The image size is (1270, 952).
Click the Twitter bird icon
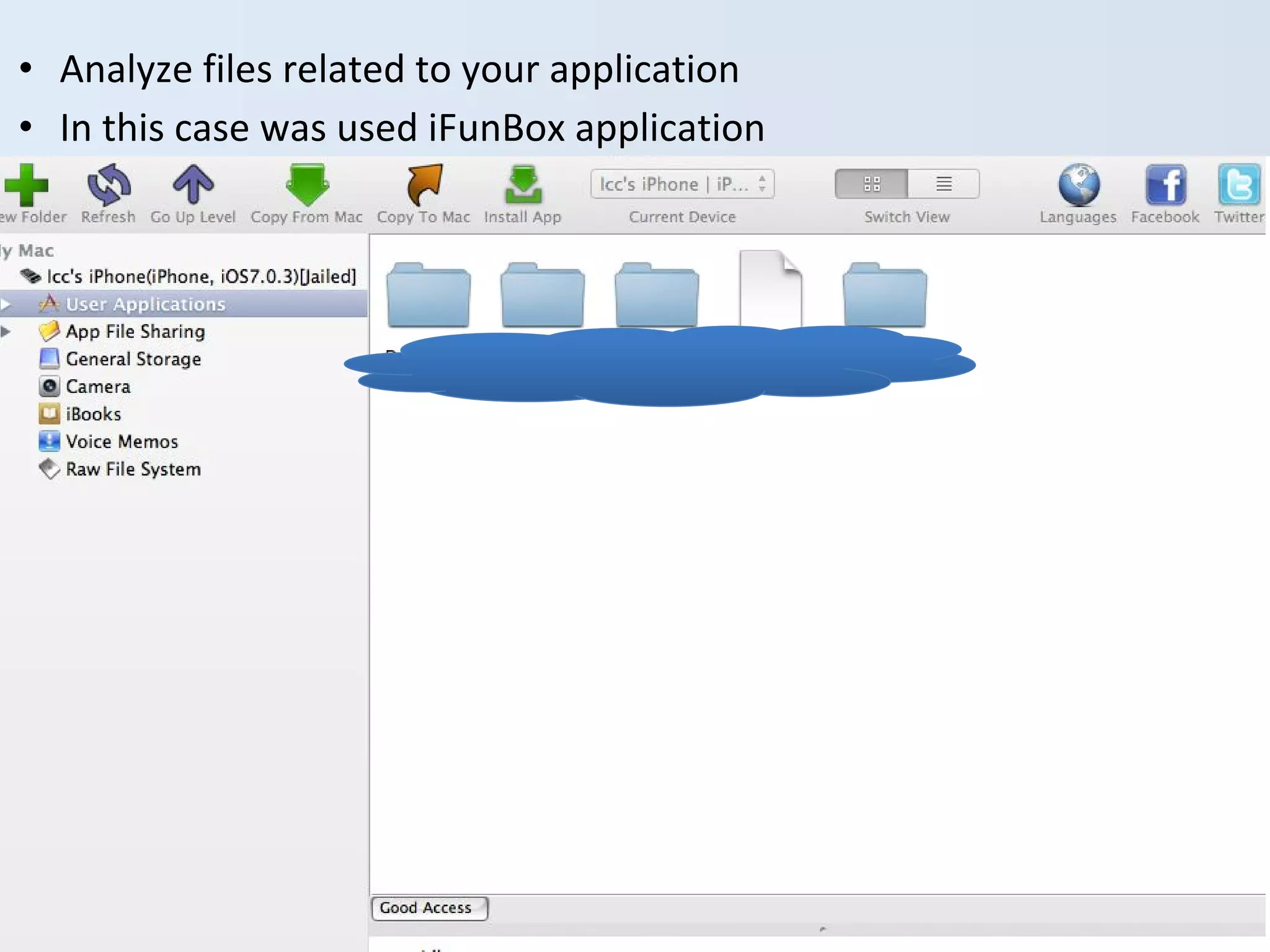(x=1238, y=185)
